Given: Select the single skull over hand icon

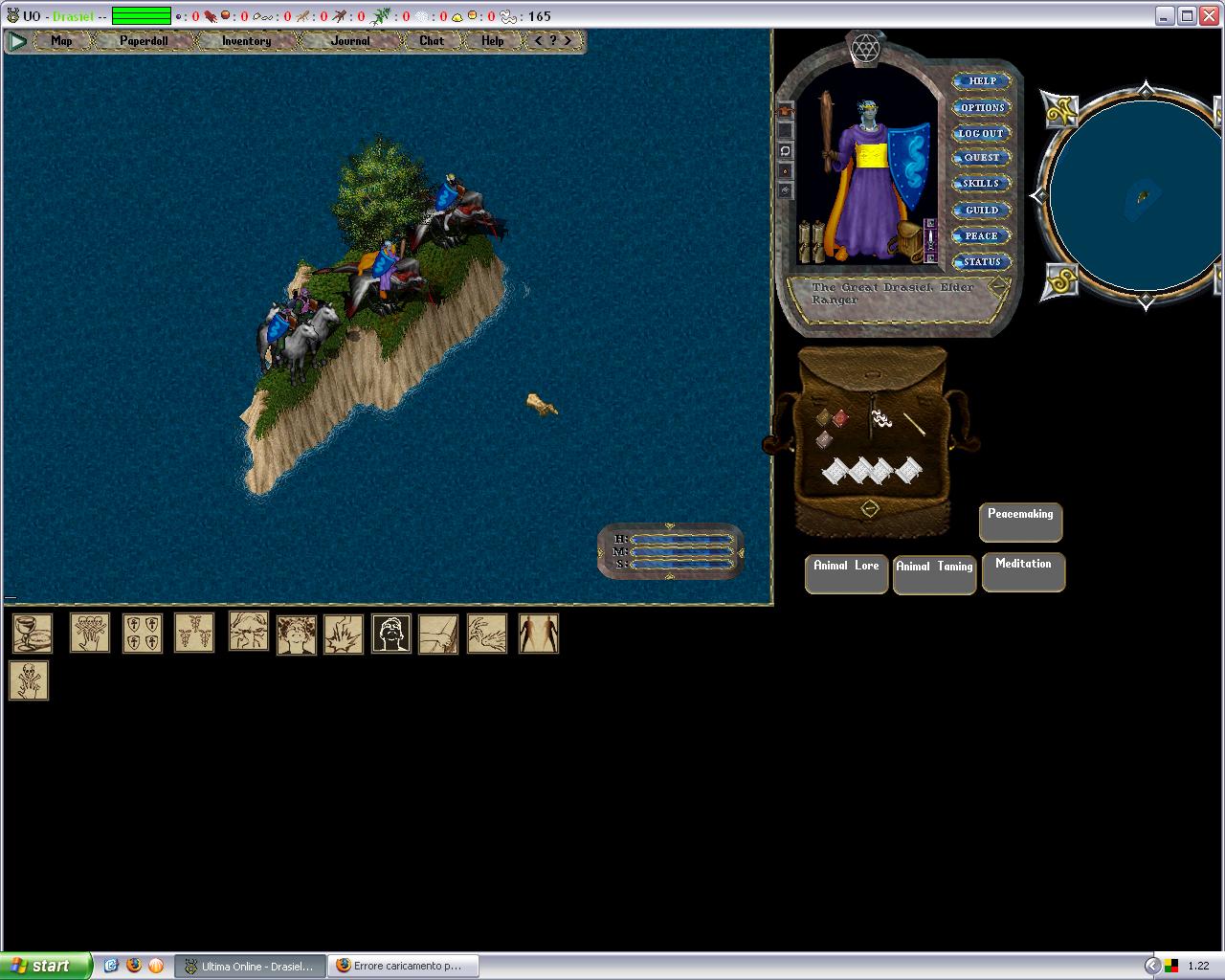Looking at the screenshot, I should pyautogui.click(x=29, y=680).
